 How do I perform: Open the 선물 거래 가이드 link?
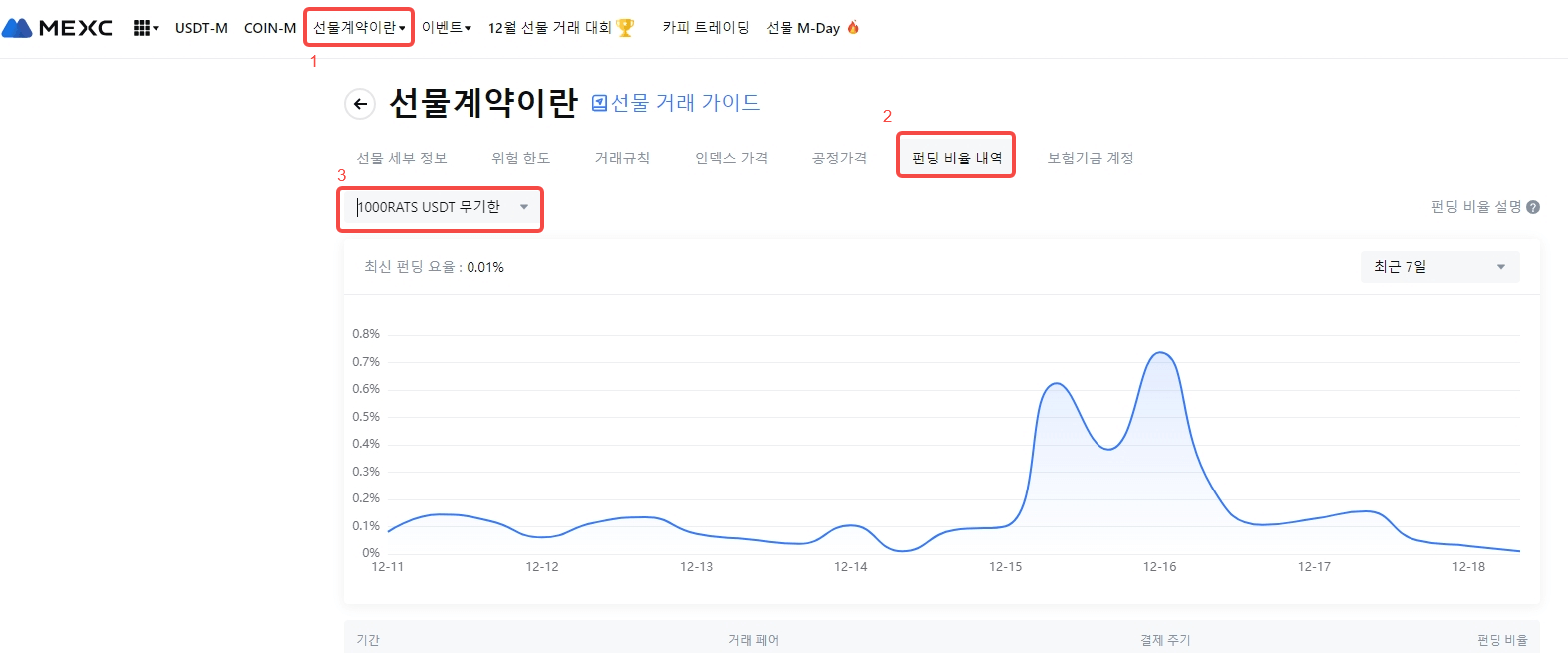pos(685,103)
